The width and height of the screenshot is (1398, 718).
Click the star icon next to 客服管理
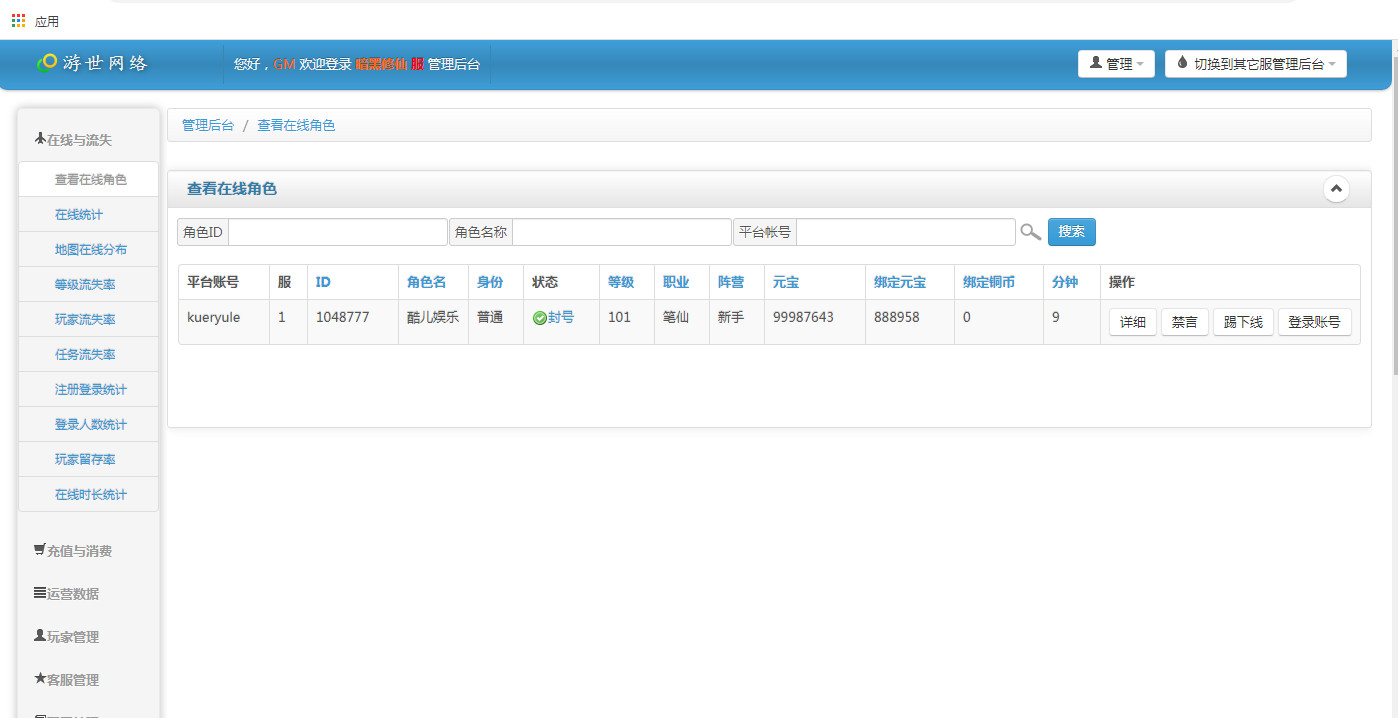coord(40,679)
